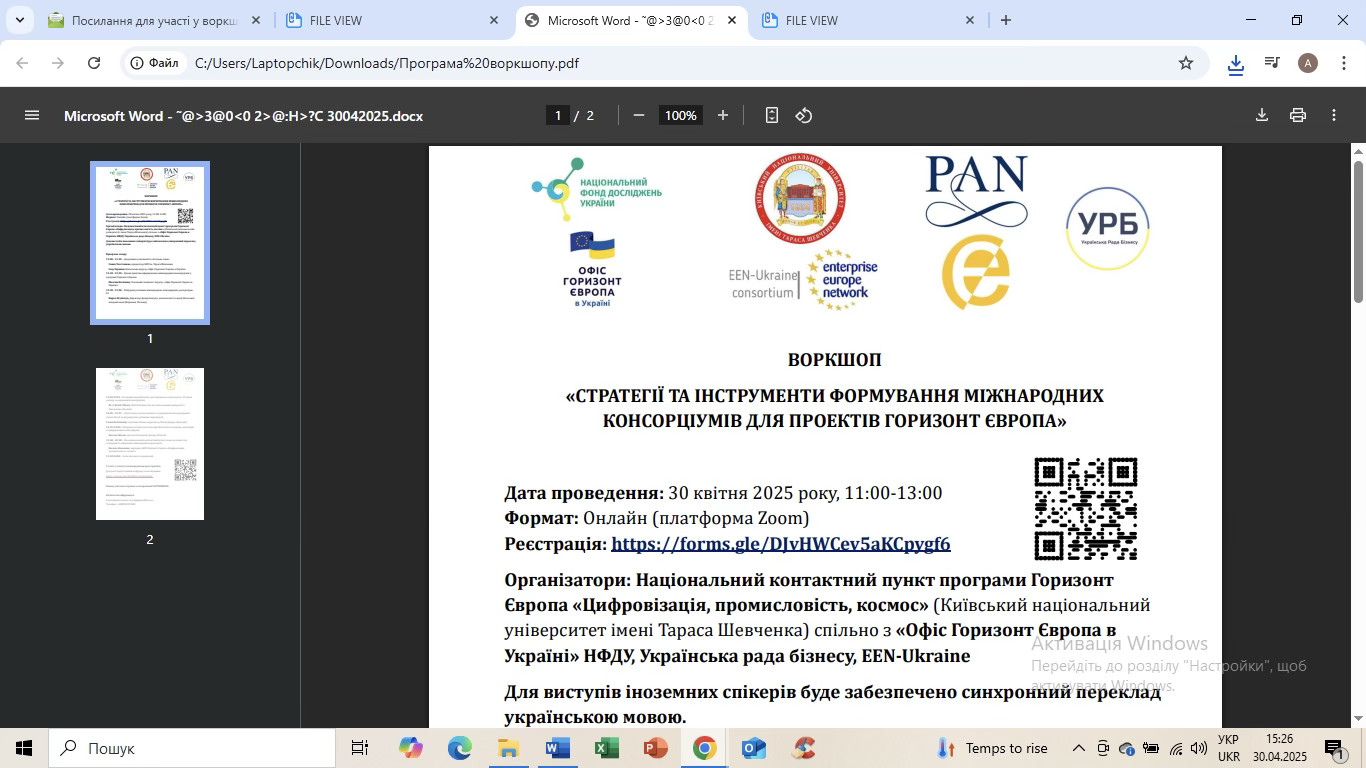
Task: Zoom out the PDF with minus icon
Action: [x=639, y=115]
